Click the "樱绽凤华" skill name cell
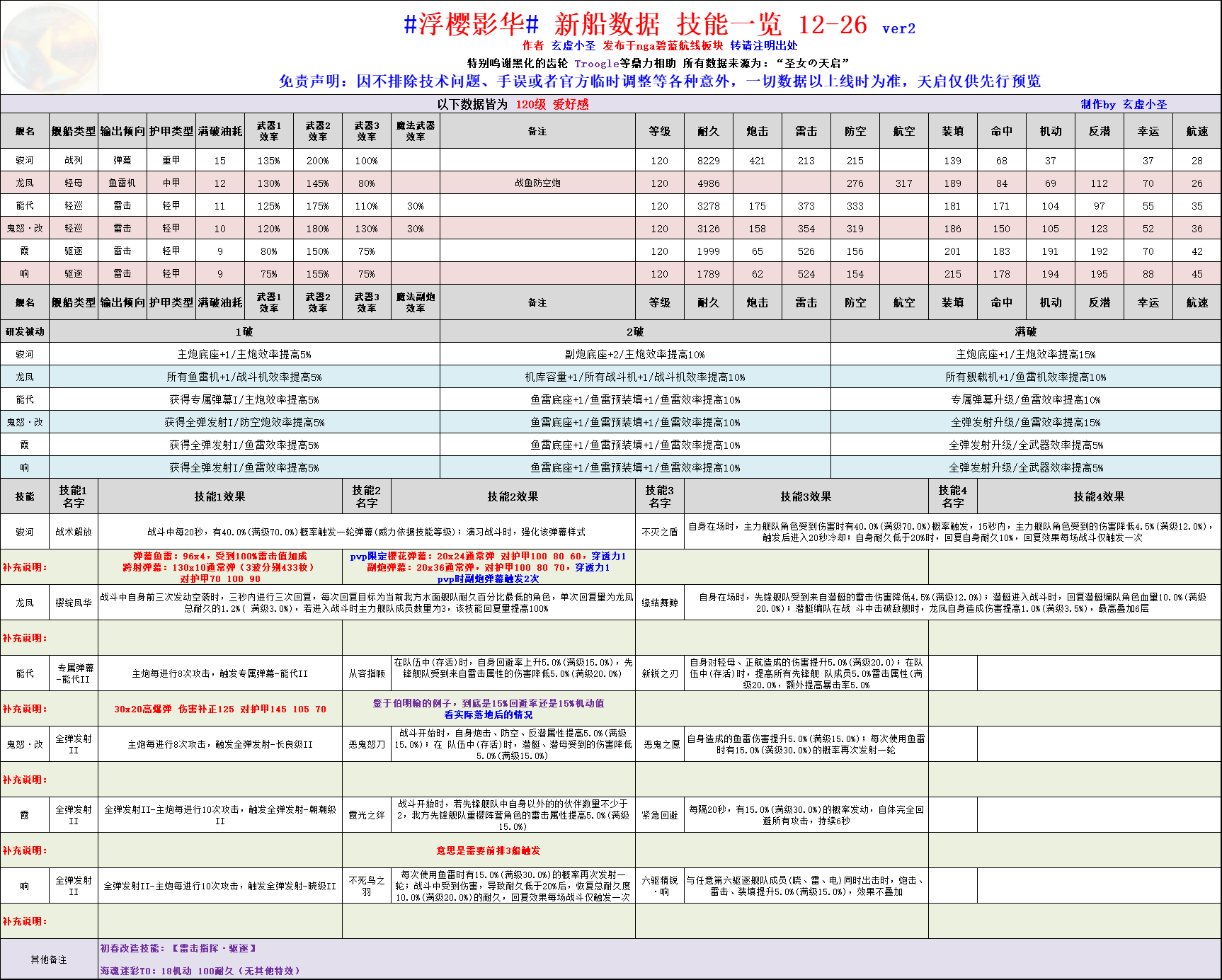 pos(74,603)
